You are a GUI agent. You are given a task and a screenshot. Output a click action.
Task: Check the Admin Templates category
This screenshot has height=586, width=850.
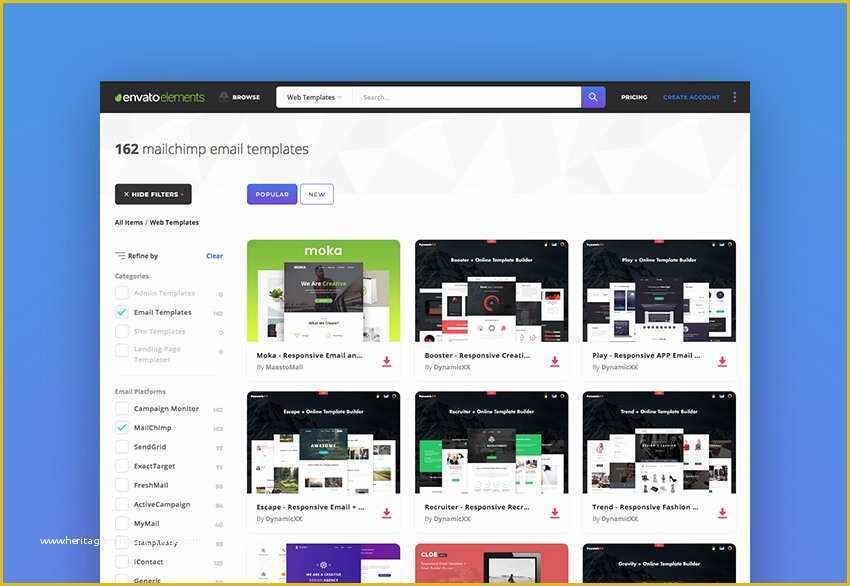[x=122, y=293]
